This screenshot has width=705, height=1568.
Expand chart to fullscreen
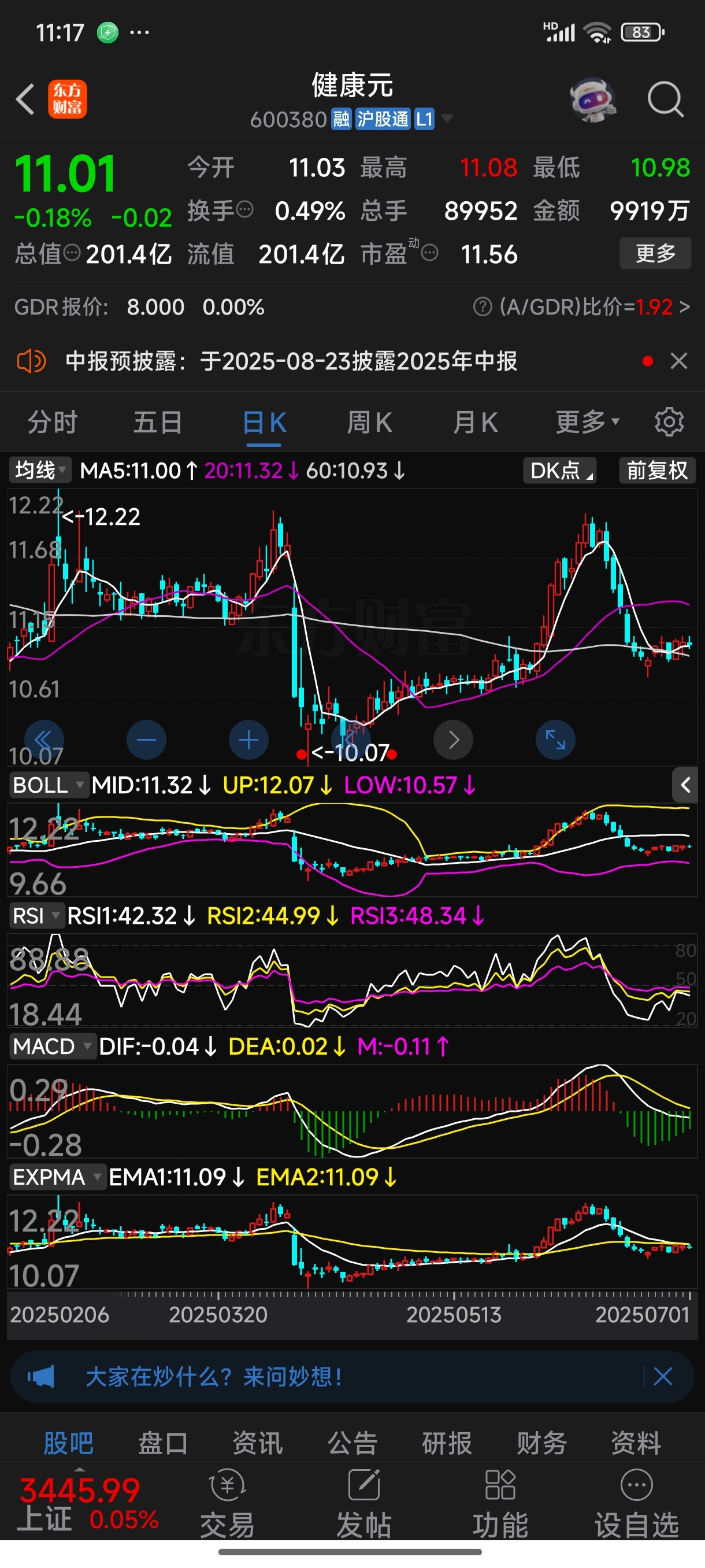[555, 739]
